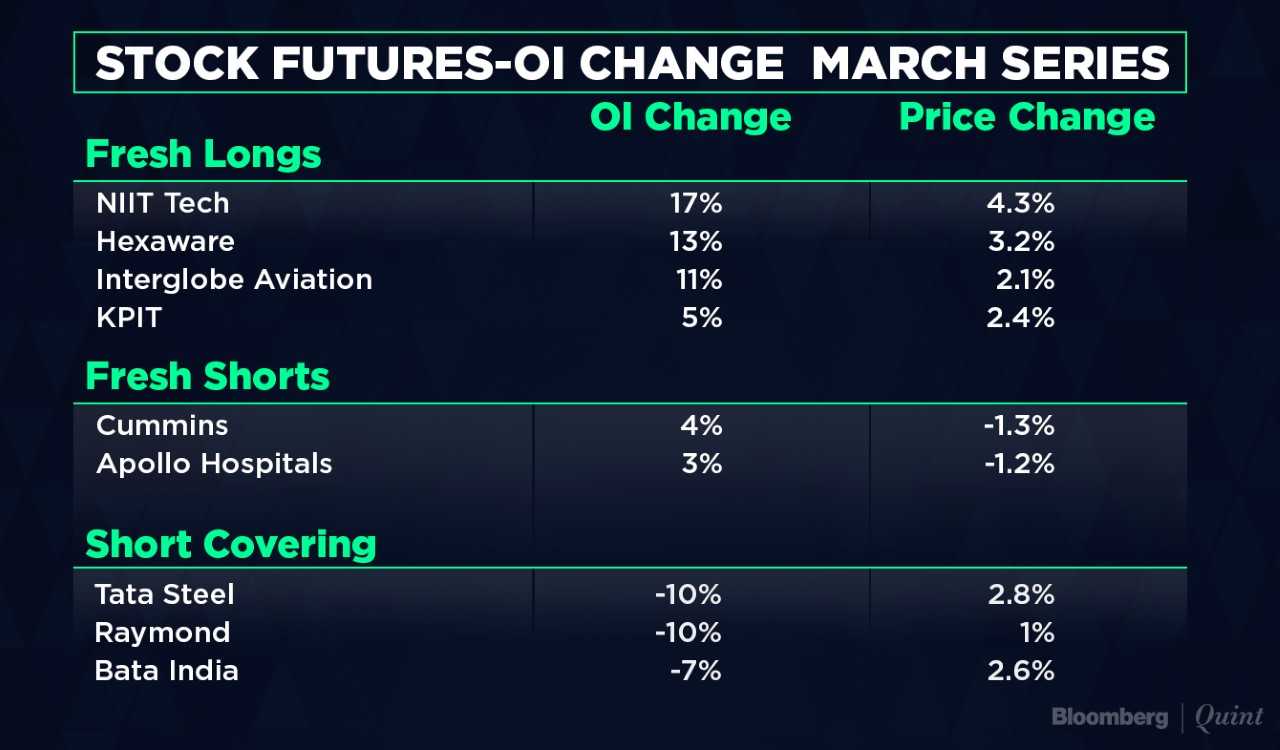Click the Fresh Shorts section heading
Image resolution: width=1280 pixels, height=750 pixels.
click(x=208, y=377)
